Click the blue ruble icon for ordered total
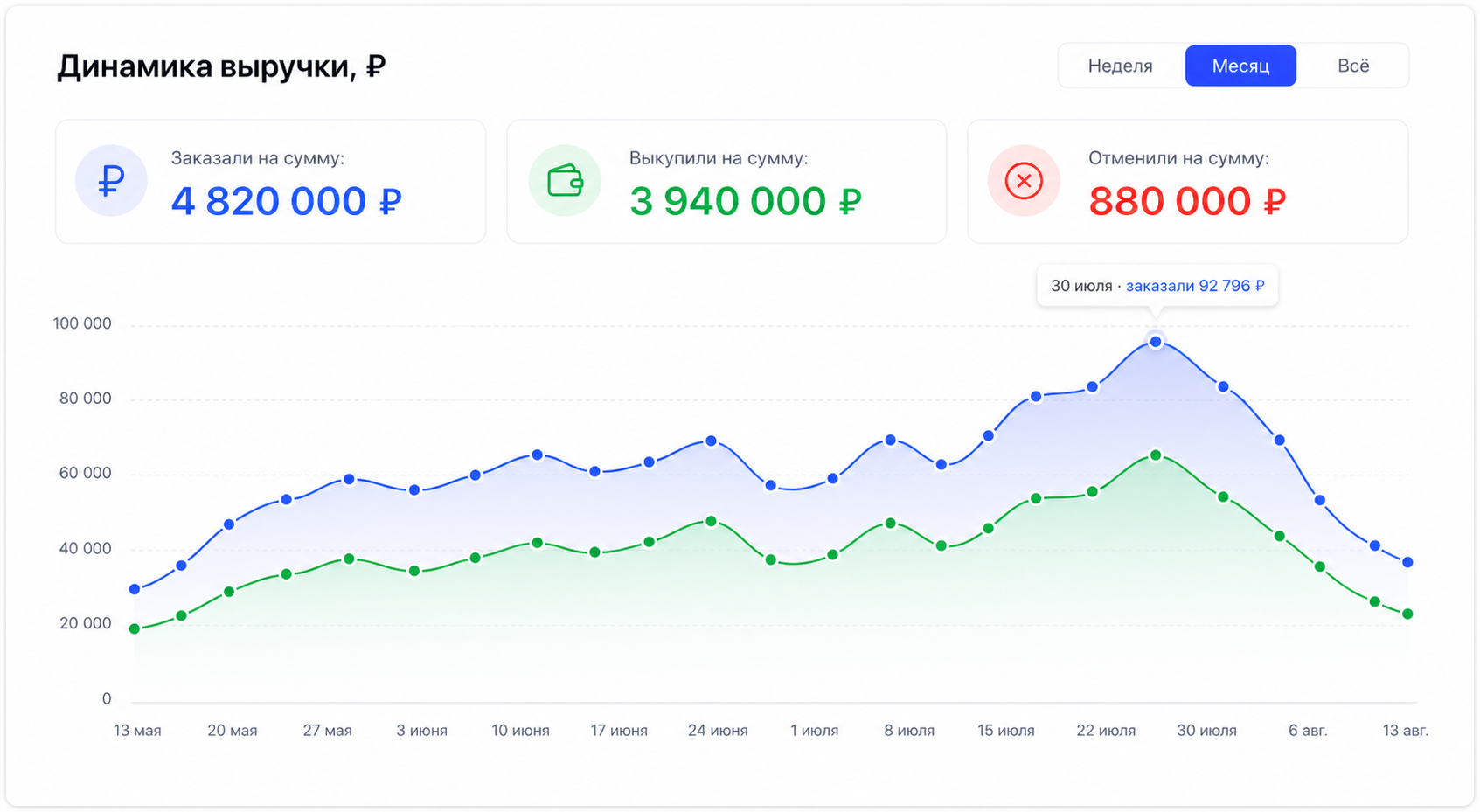Image resolution: width=1480 pixels, height=812 pixels. pos(111,181)
